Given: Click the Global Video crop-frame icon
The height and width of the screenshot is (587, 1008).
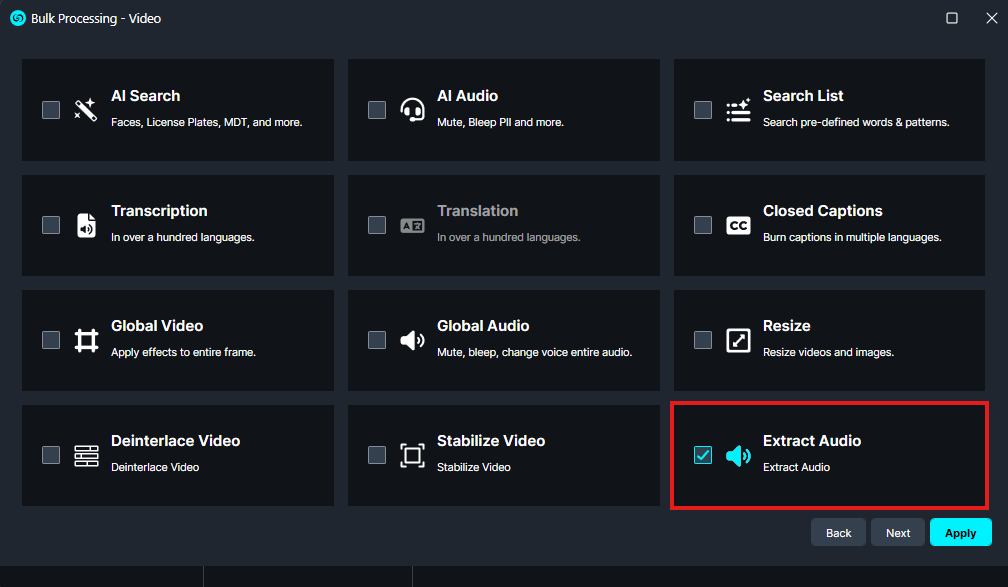Looking at the screenshot, I should point(86,340).
